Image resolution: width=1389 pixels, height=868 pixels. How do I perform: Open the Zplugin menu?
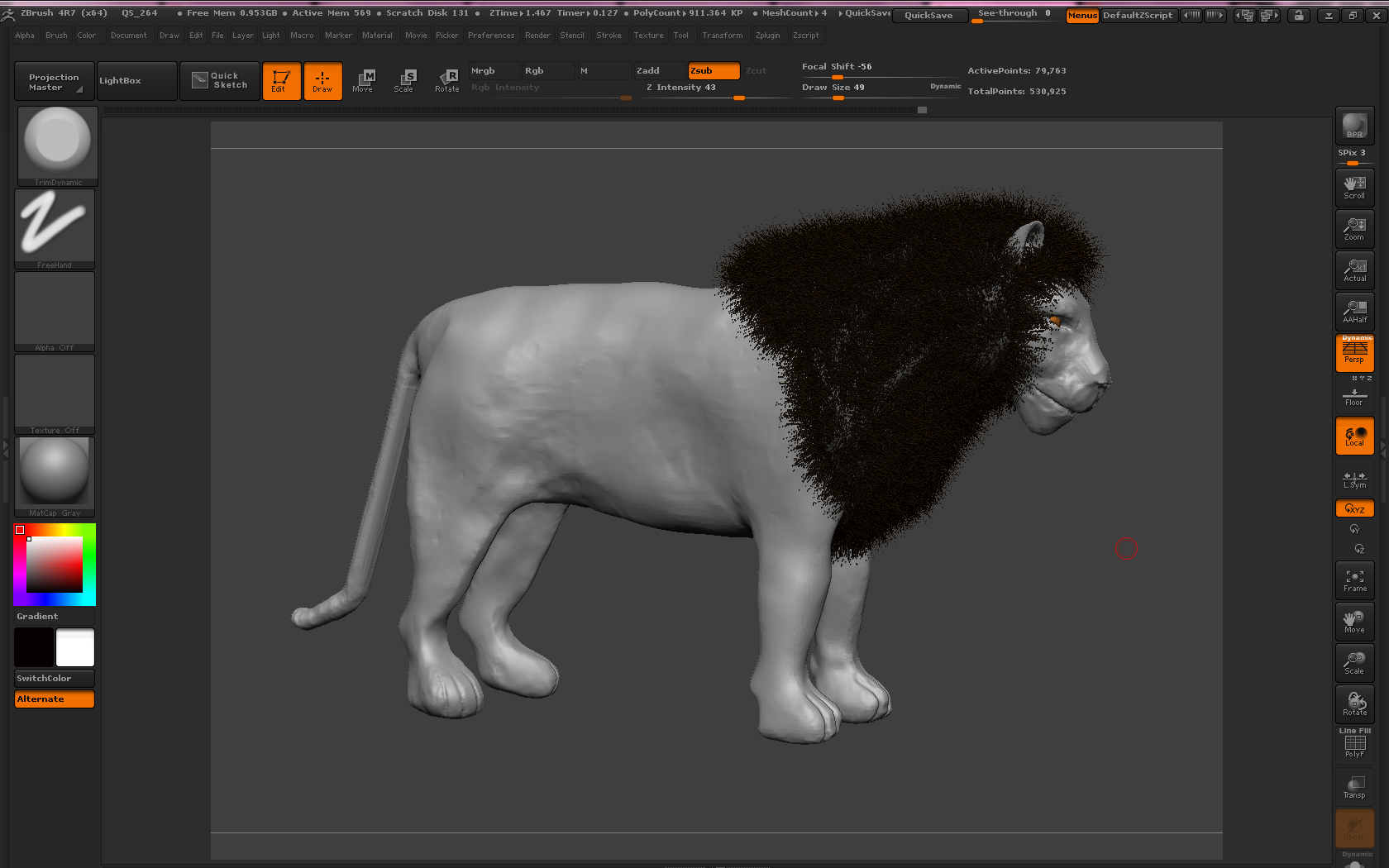[767, 36]
